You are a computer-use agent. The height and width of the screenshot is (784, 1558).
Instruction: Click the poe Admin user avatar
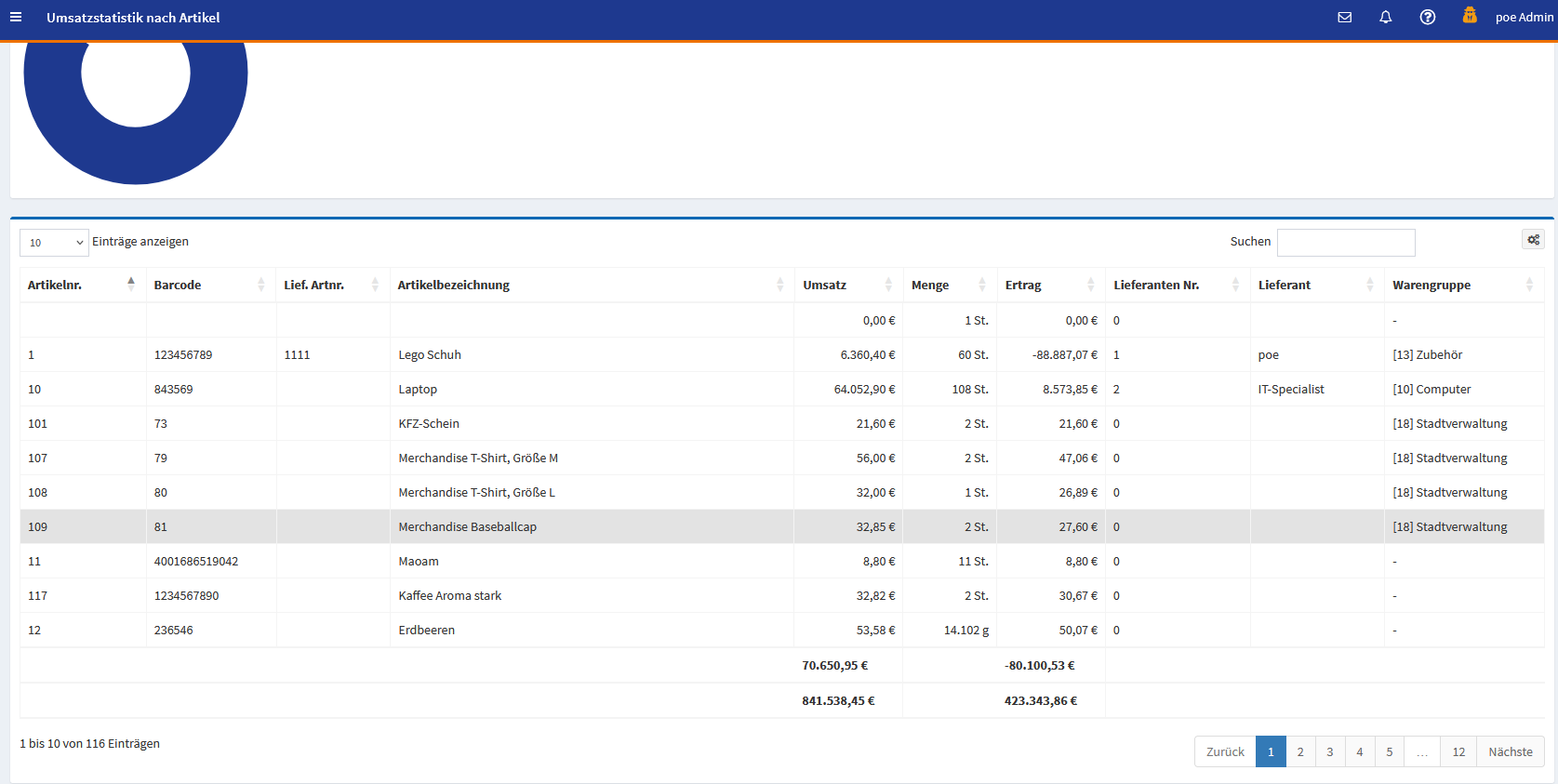(x=1470, y=16)
